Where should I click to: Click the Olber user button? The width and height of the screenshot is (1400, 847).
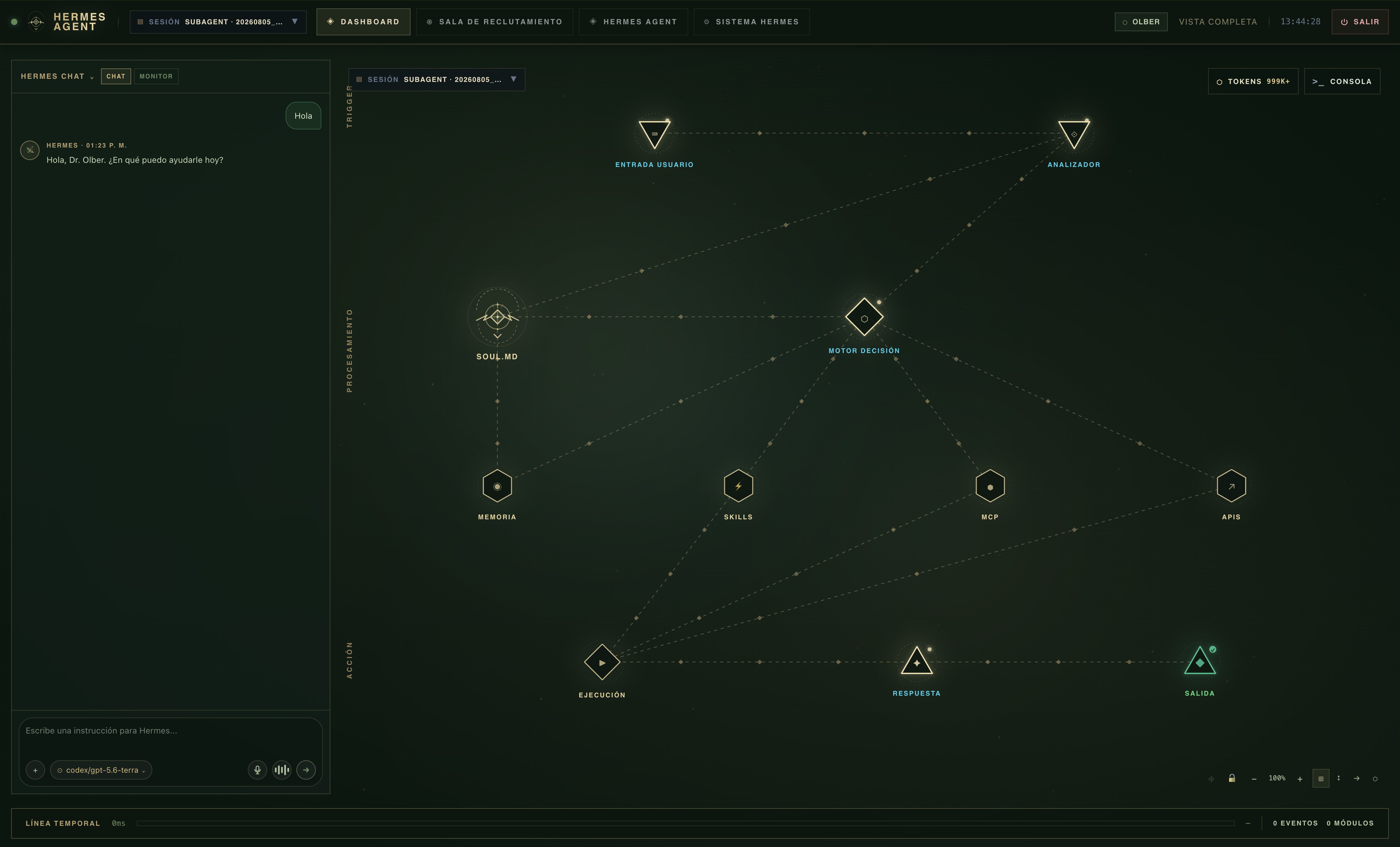point(1140,22)
